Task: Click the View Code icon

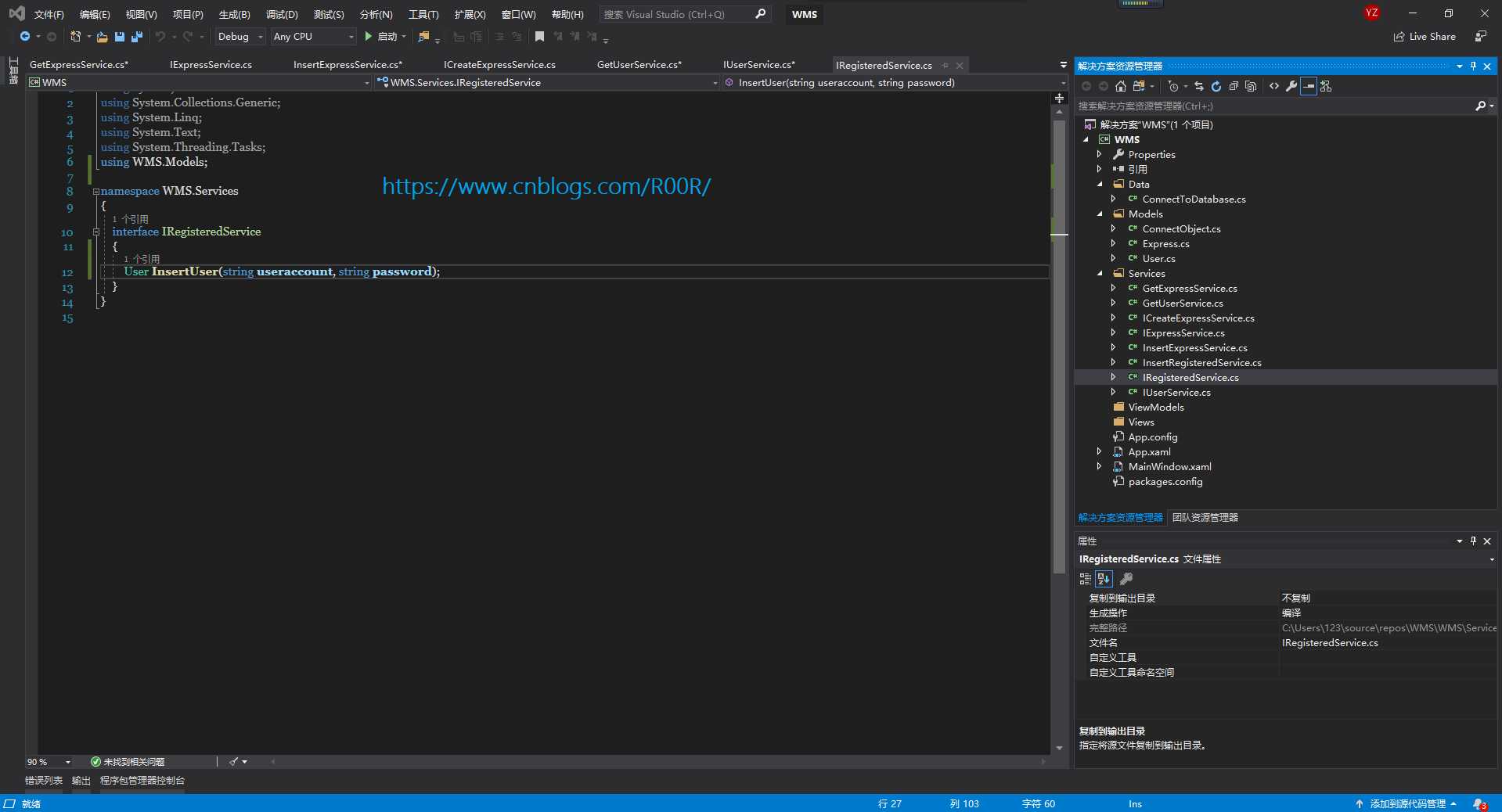Action: [x=1274, y=86]
